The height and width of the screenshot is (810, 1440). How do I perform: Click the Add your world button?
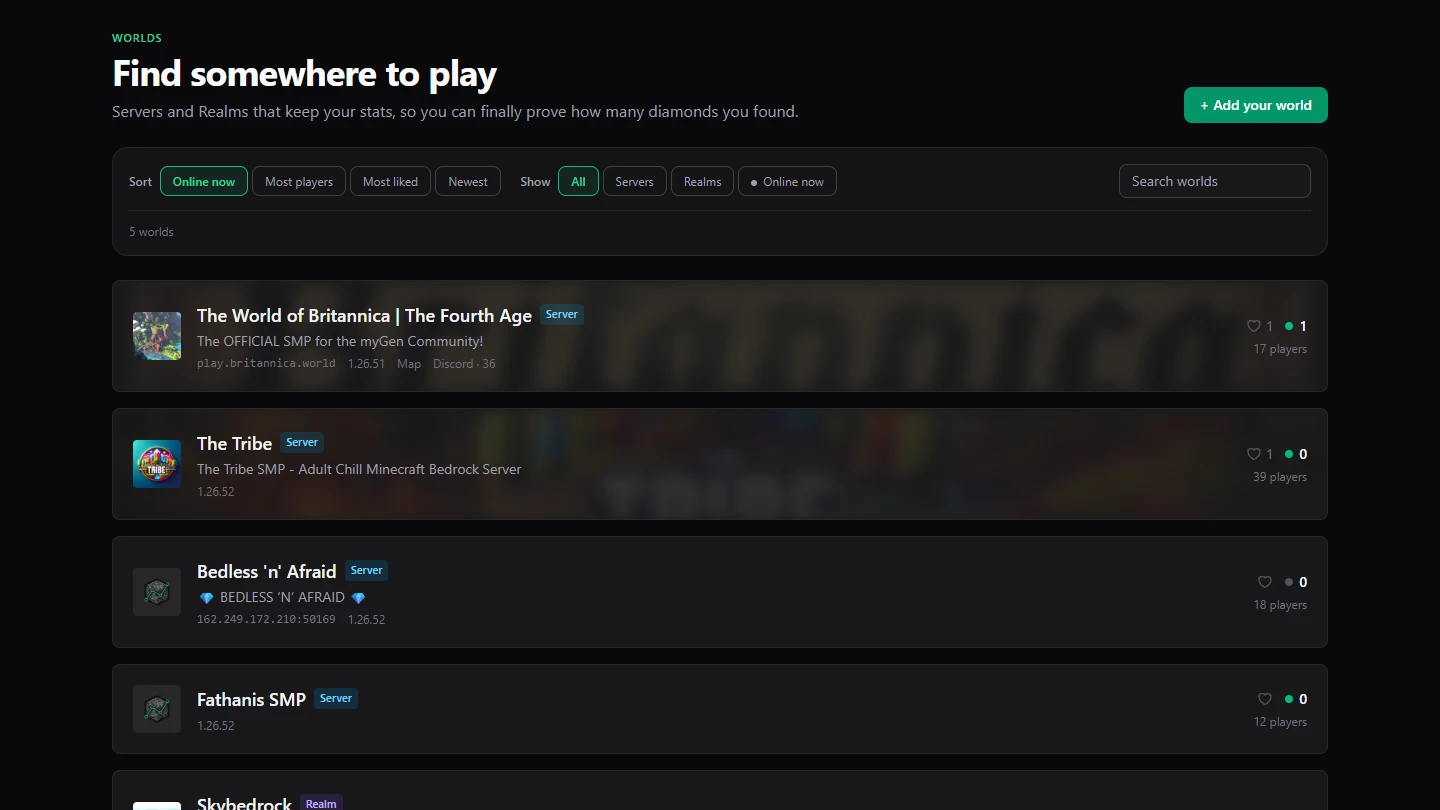point(1256,105)
